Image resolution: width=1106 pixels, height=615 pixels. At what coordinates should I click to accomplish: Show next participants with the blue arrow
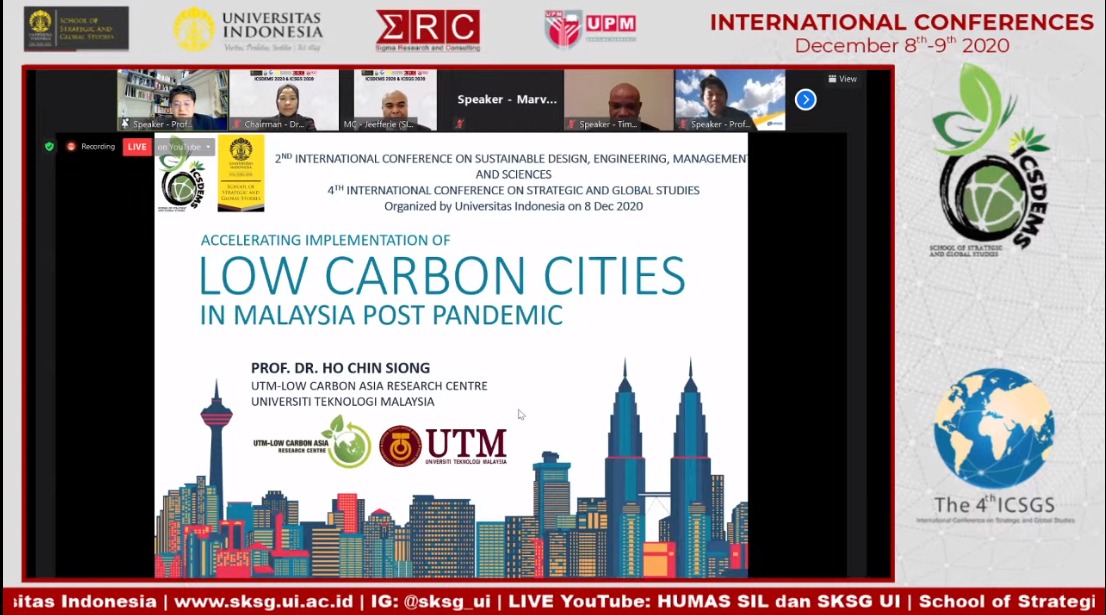[806, 99]
